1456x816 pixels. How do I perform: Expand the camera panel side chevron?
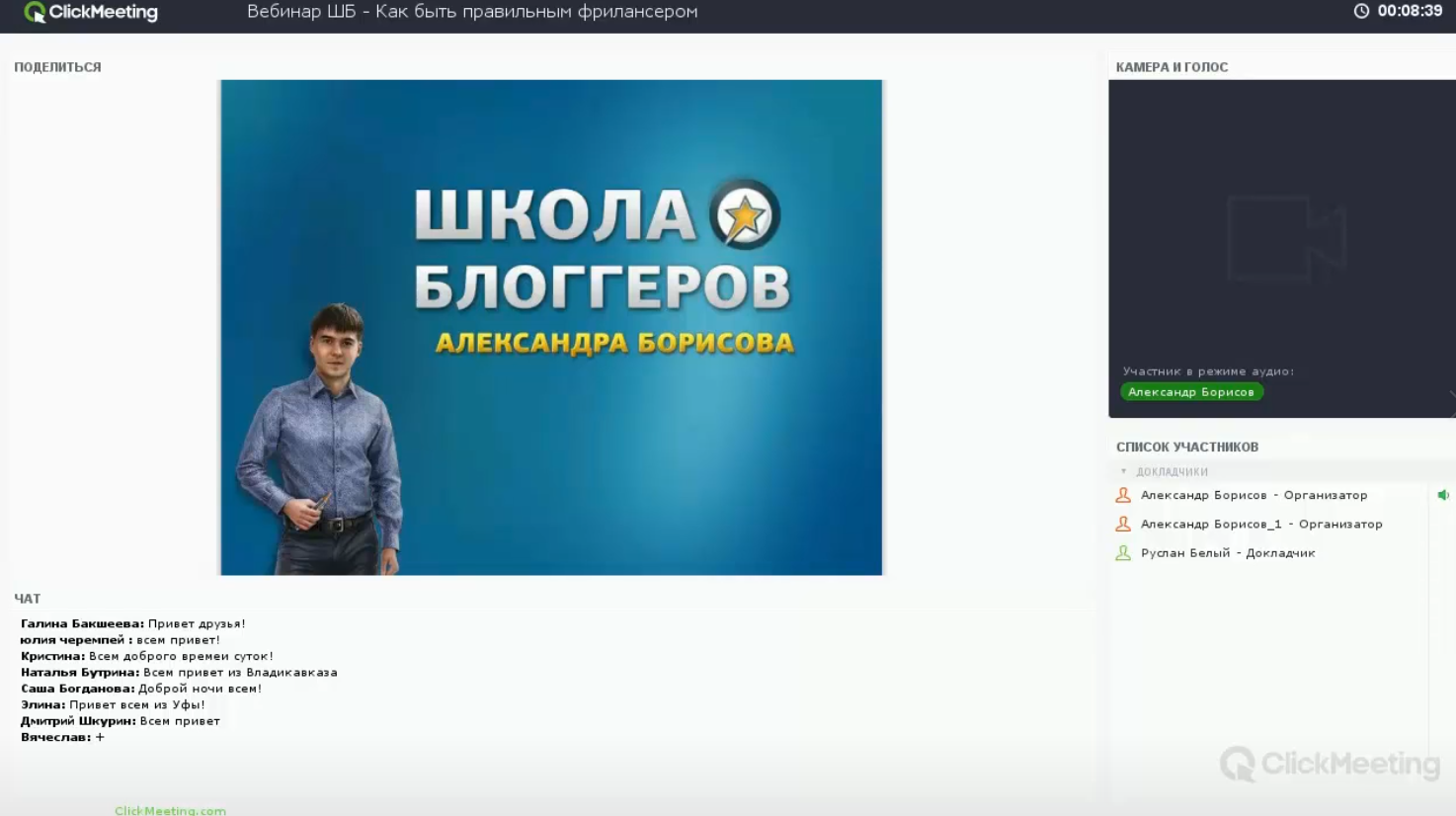[x=1450, y=393]
